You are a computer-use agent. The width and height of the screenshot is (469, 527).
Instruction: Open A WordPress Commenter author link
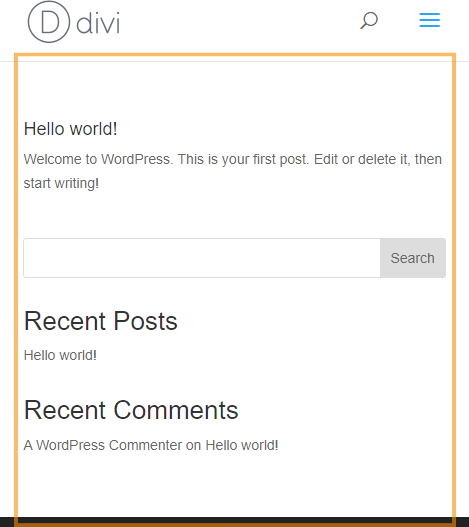pyautogui.click(x=103, y=445)
